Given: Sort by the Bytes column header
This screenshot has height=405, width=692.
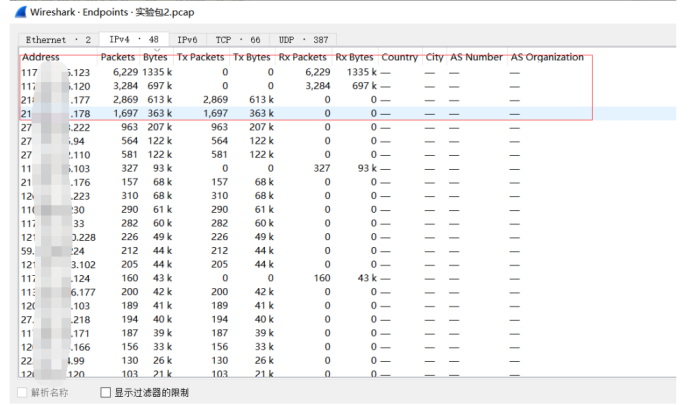Looking at the screenshot, I should click(155, 57).
